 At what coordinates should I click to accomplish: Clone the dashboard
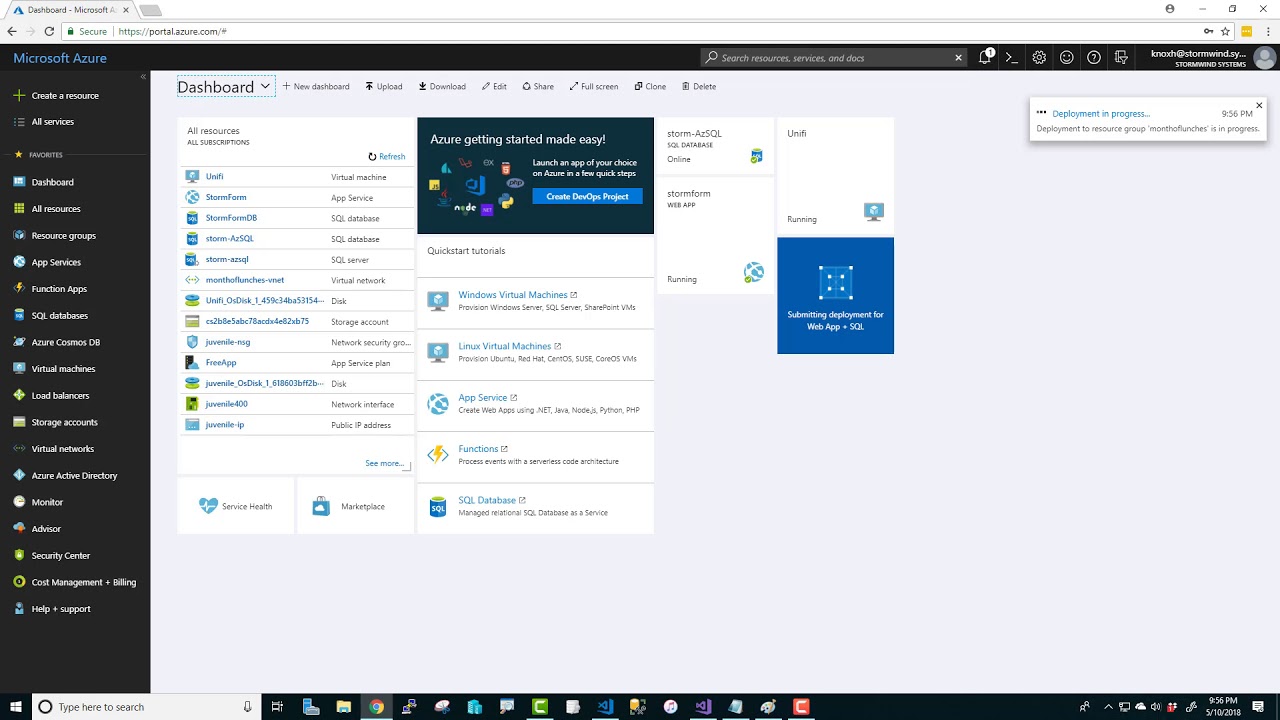650,87
